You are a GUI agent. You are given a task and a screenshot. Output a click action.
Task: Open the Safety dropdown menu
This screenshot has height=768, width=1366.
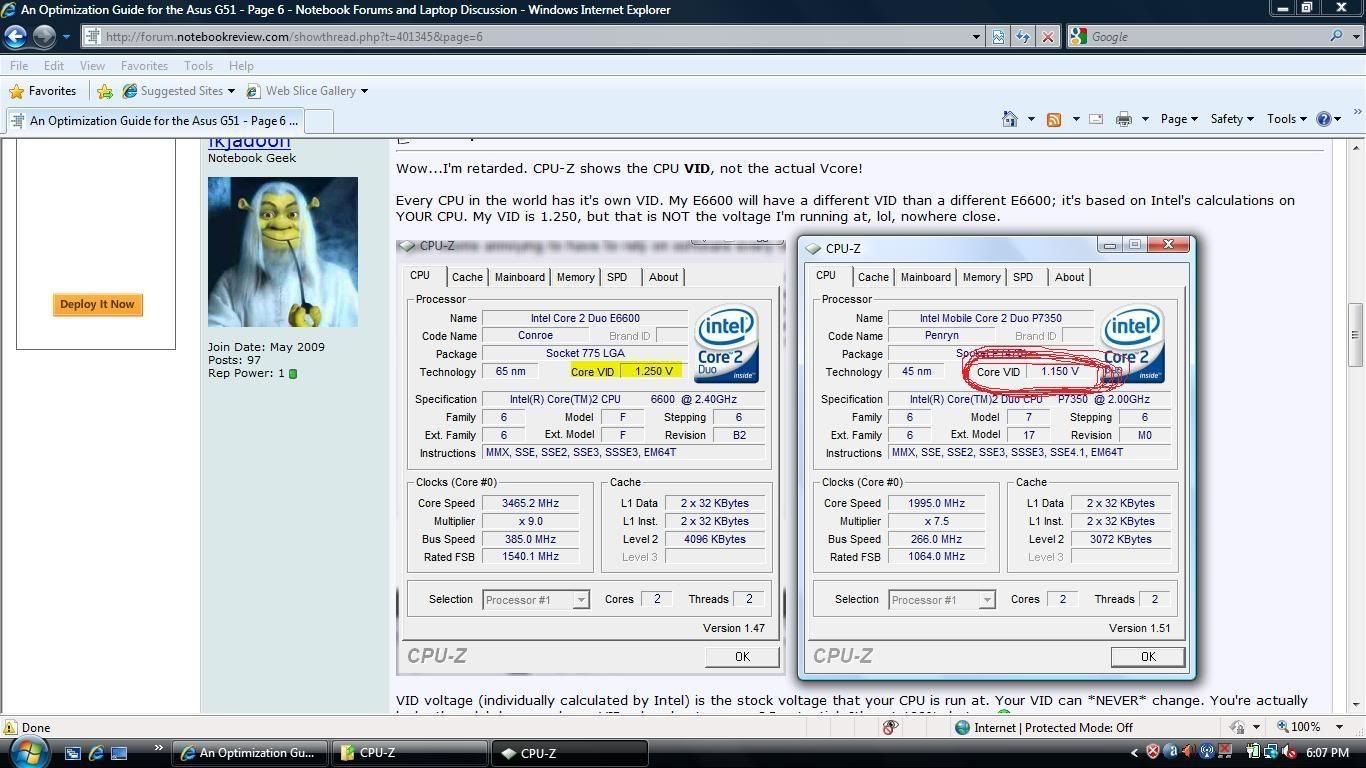coord(1232,119)
